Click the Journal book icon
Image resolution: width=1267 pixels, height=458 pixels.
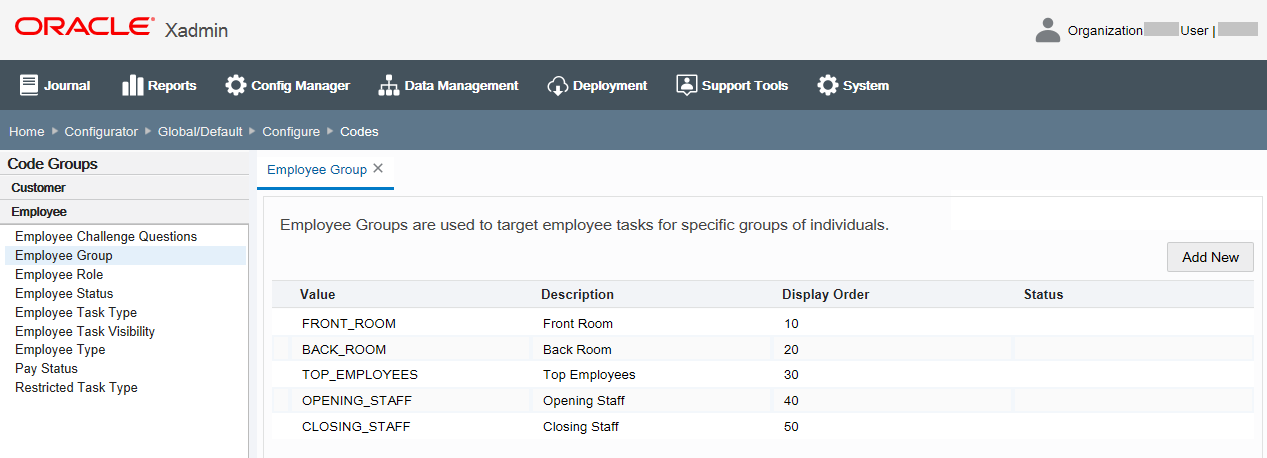click(29, 85)
